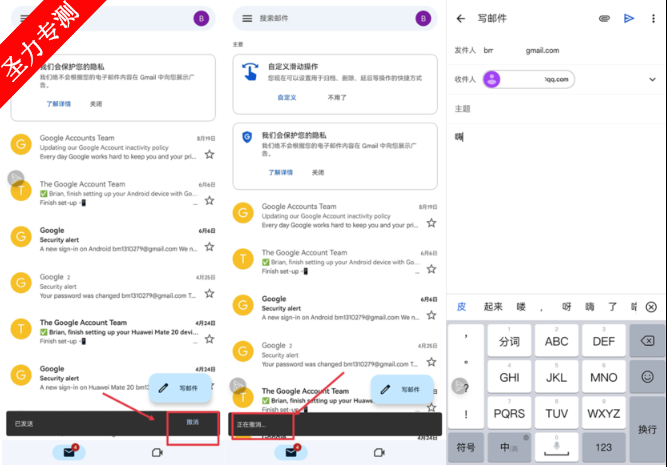Star Google 2 password email in 已发送 inbox
Screen dimensions: 667x468
pos(209,293)
